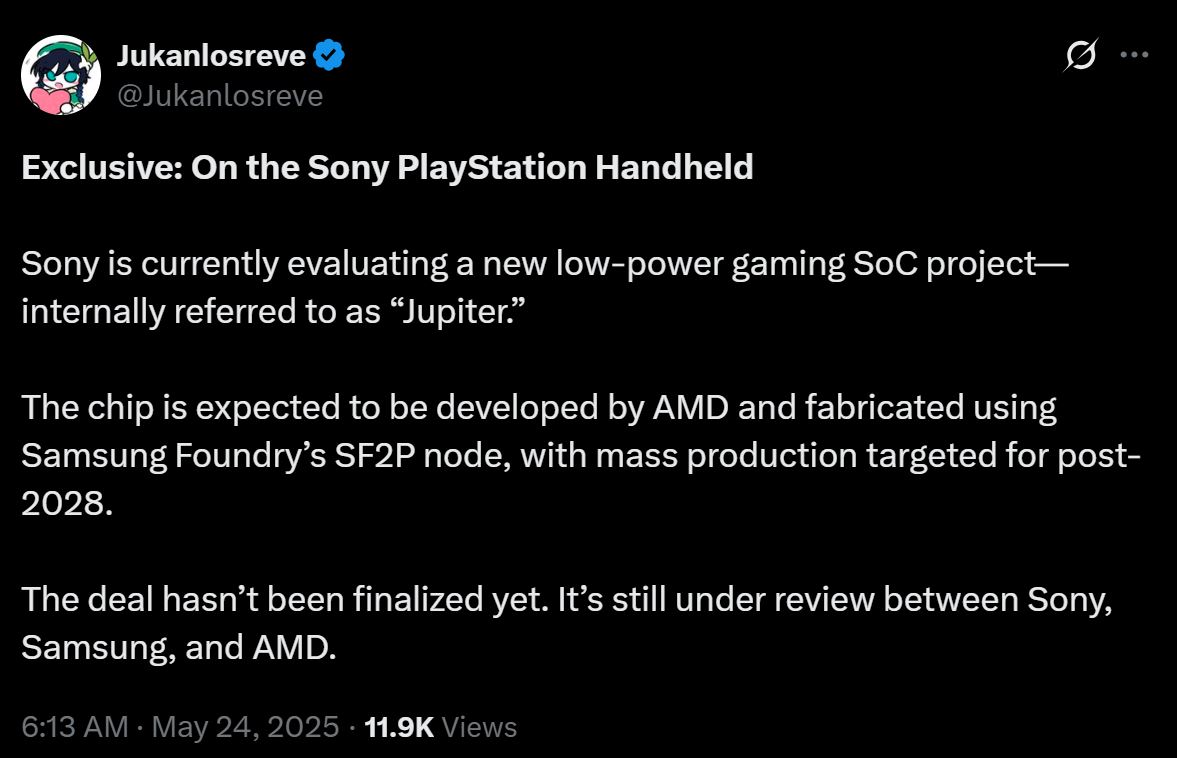Click the "2028." text in the post

[x=61, y=503]
